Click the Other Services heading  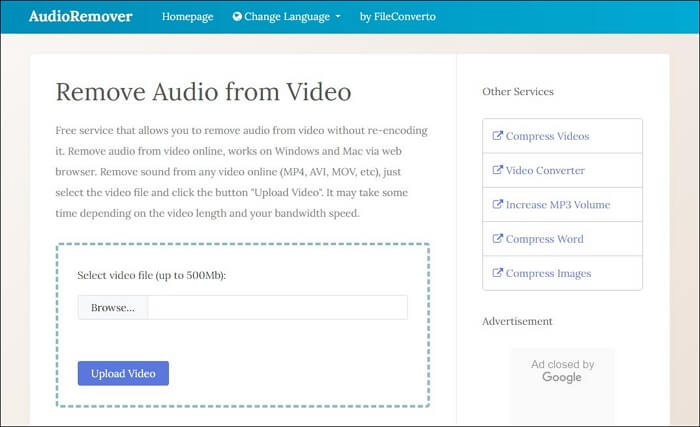tap(518, 92)
